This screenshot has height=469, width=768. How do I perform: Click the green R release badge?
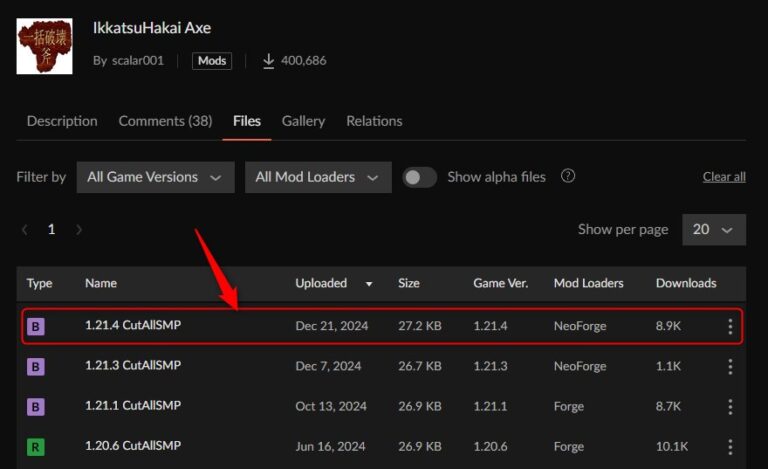pyautogui.click(x=35, y=447)
